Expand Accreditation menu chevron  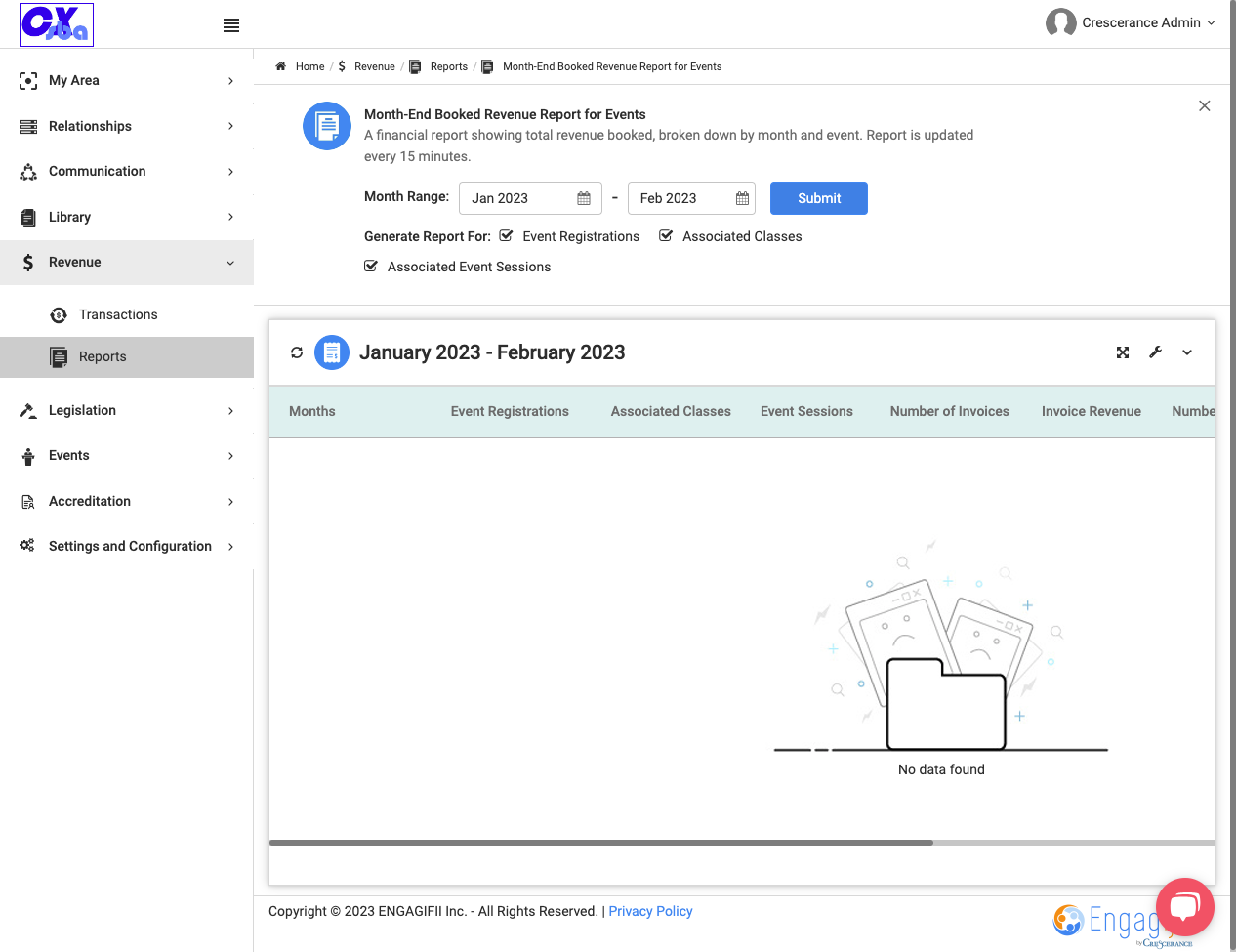click(x=230, y=502)
